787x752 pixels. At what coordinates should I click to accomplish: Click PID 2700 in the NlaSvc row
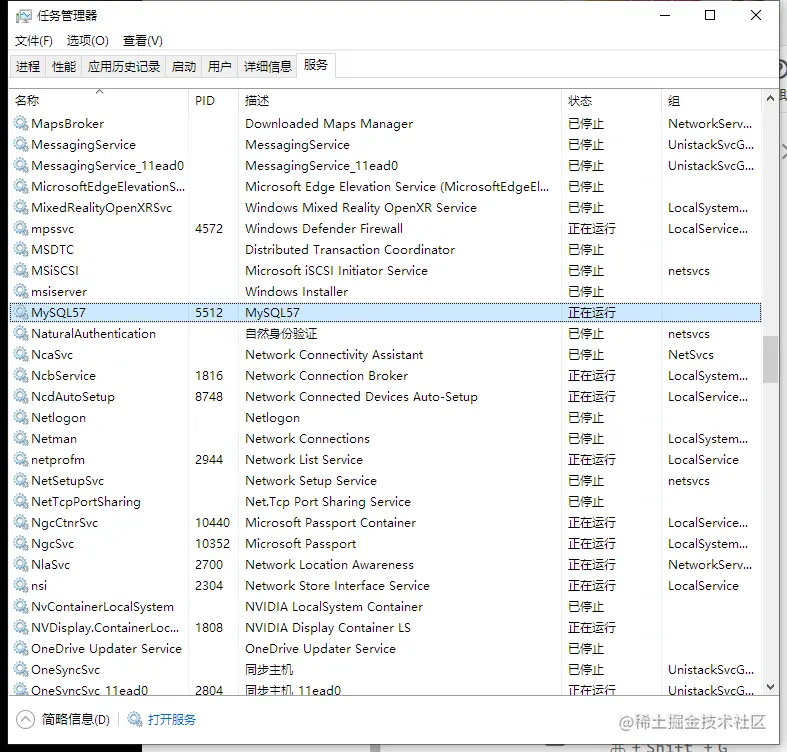[209, 565]
